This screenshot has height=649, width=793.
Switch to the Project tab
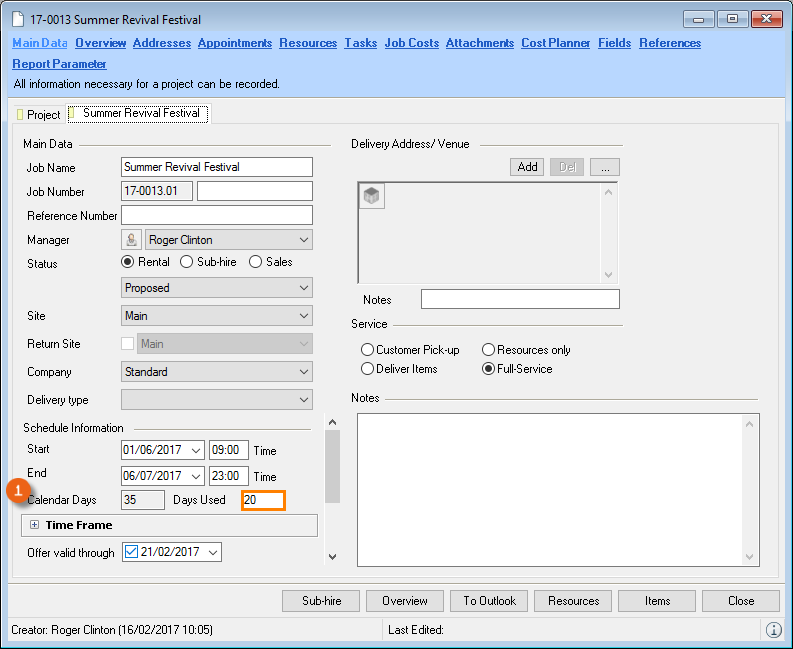click(38, 115)
